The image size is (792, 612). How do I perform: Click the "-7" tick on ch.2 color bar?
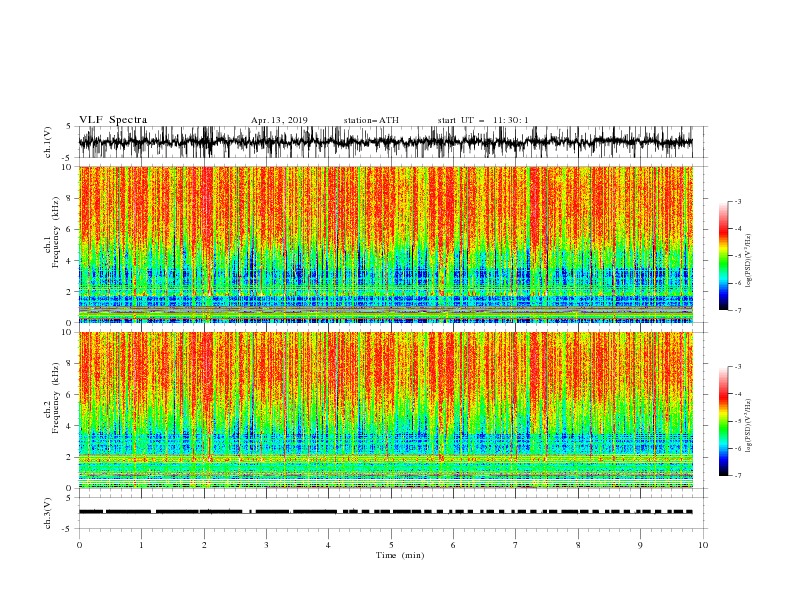point(738,476)
